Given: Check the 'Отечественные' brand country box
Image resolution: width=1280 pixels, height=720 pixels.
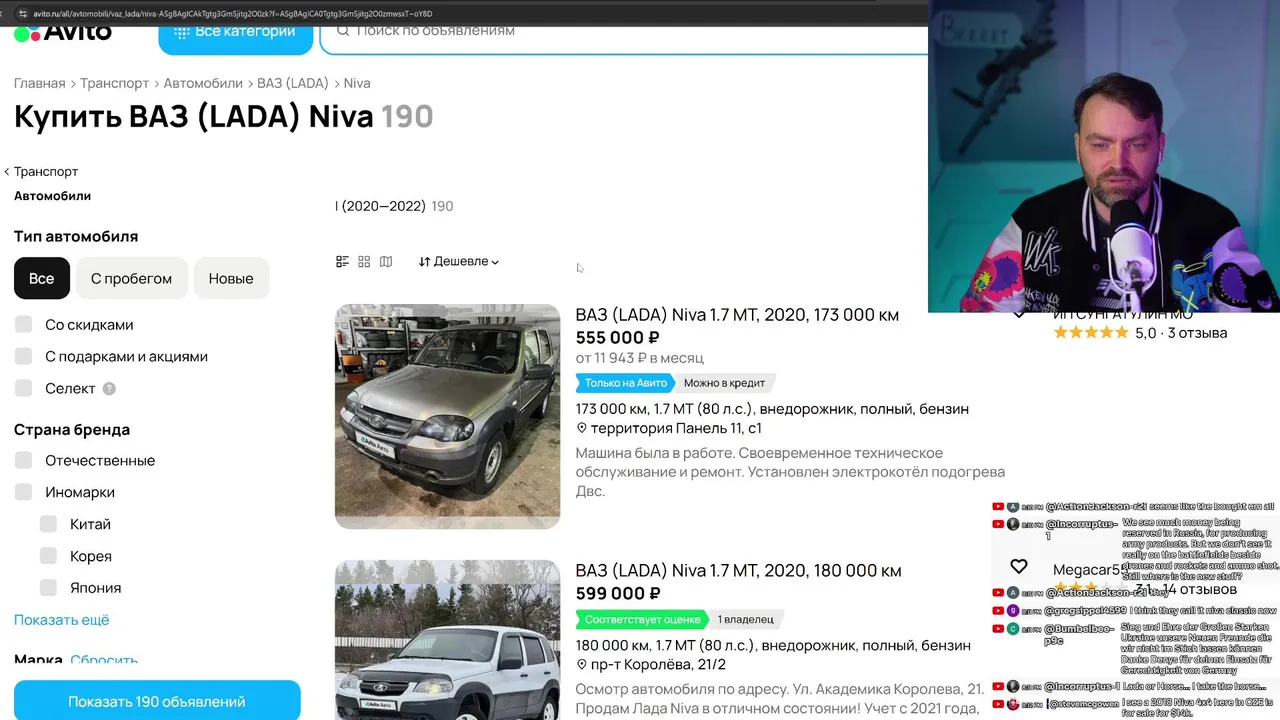Looking at the screenshot, I should tap(24, 461).
